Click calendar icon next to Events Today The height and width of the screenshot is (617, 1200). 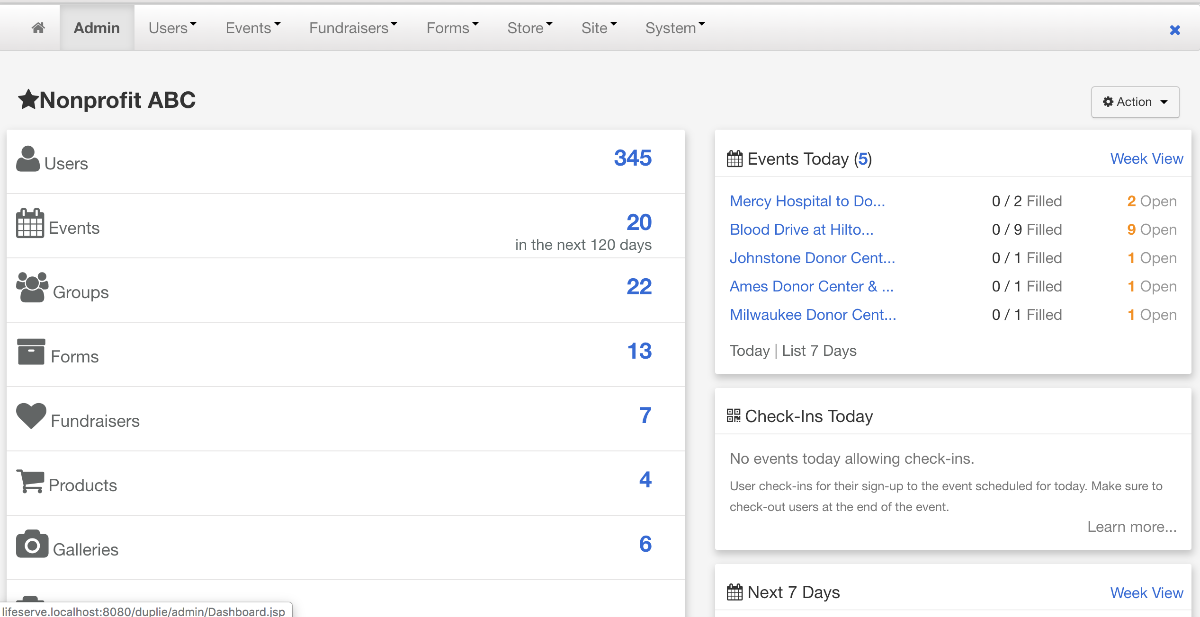point(735,159)
